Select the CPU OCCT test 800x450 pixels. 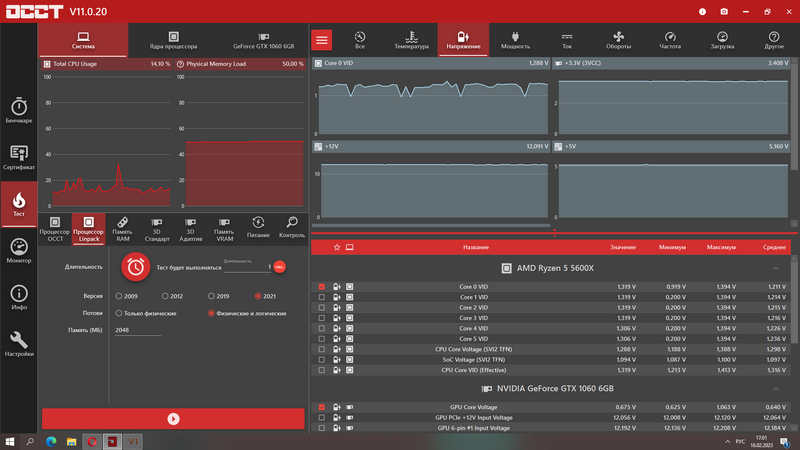55,229
